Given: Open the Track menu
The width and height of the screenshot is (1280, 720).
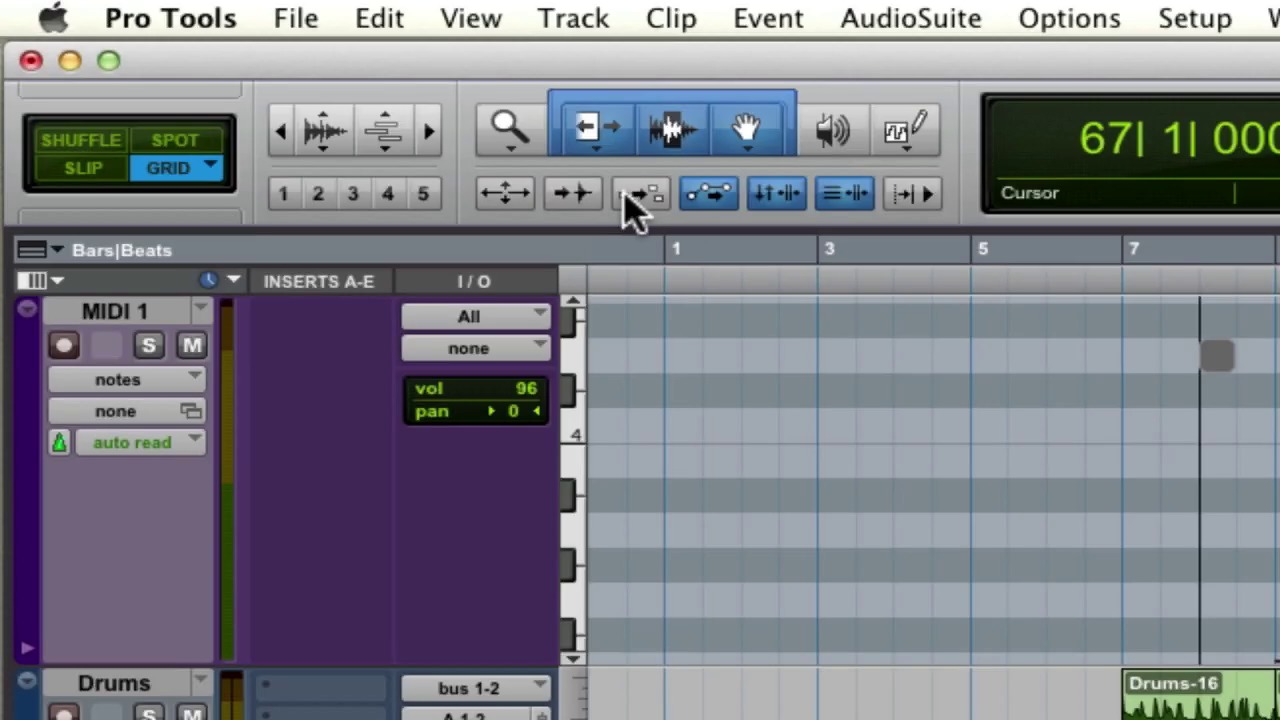Looking at the screenshot, I should click(x=573, y=18).
